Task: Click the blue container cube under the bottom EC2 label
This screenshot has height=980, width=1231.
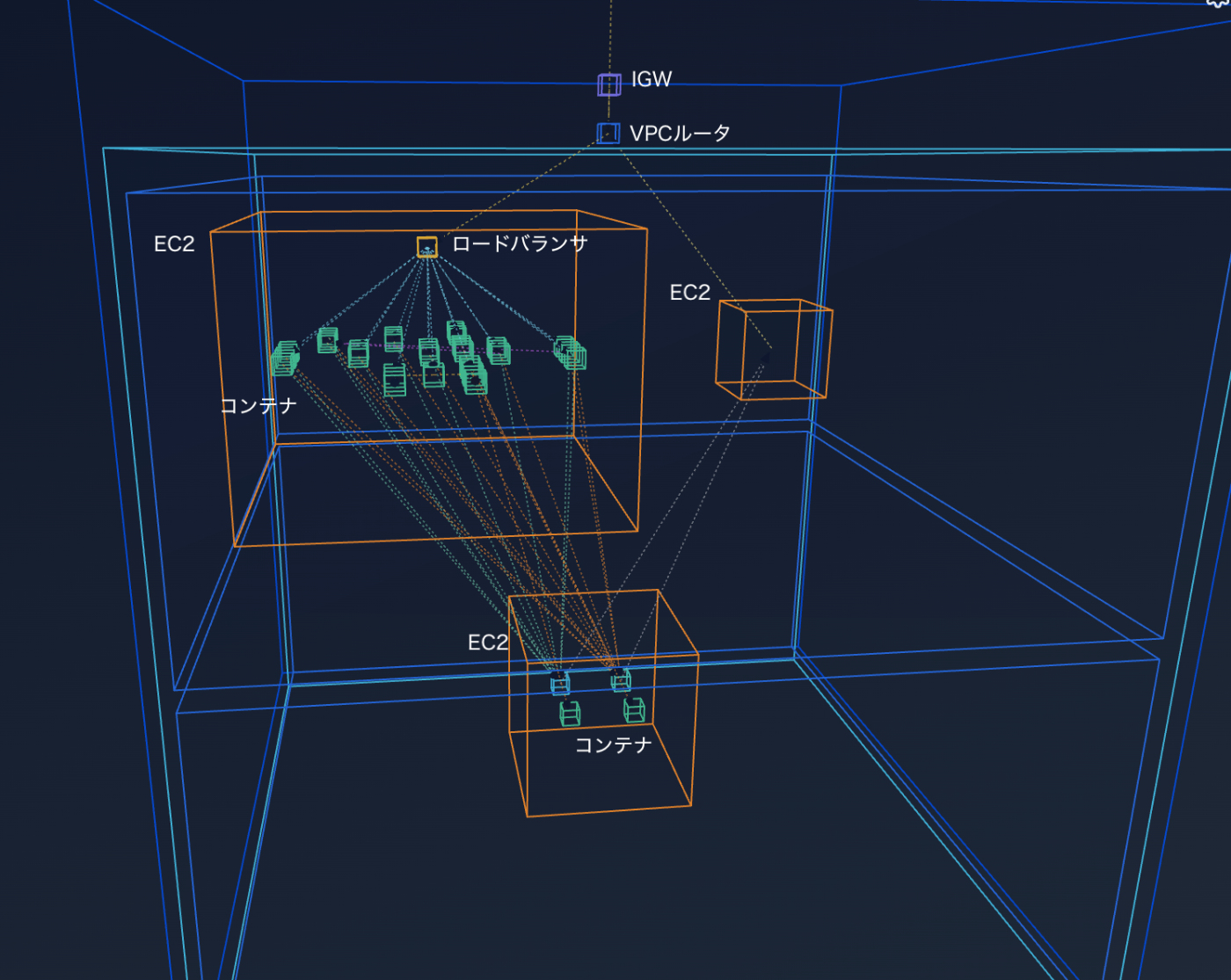Action: pyautogui.click(x=560, y=682)
